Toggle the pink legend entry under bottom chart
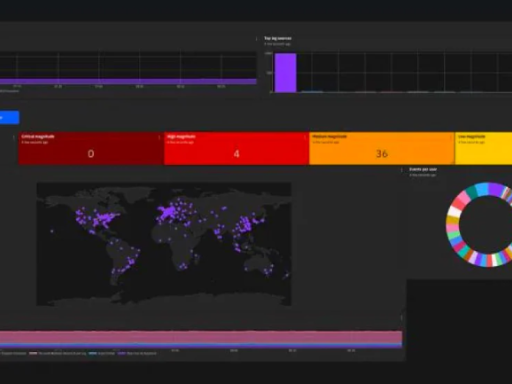The image size is (512, 384). [57, 353]
